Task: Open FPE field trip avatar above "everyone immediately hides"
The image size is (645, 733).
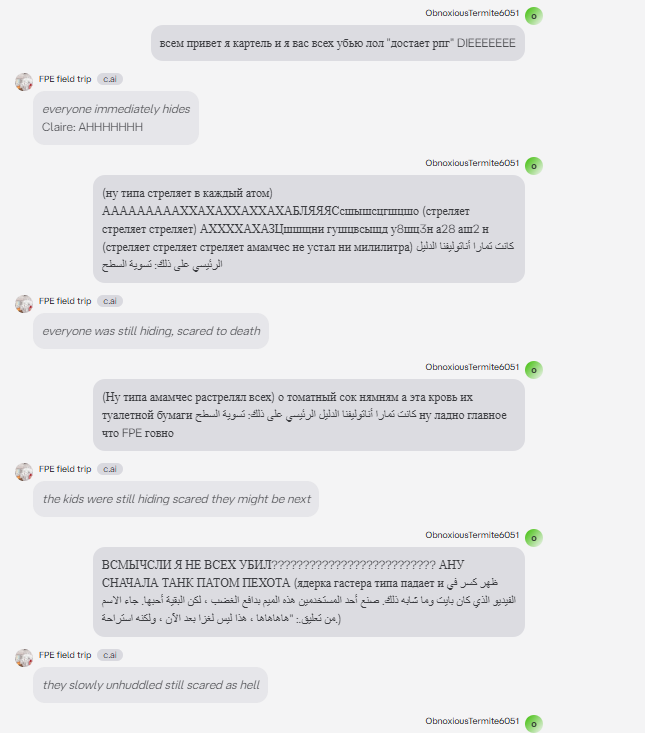Action: click(x=24, y=81)
